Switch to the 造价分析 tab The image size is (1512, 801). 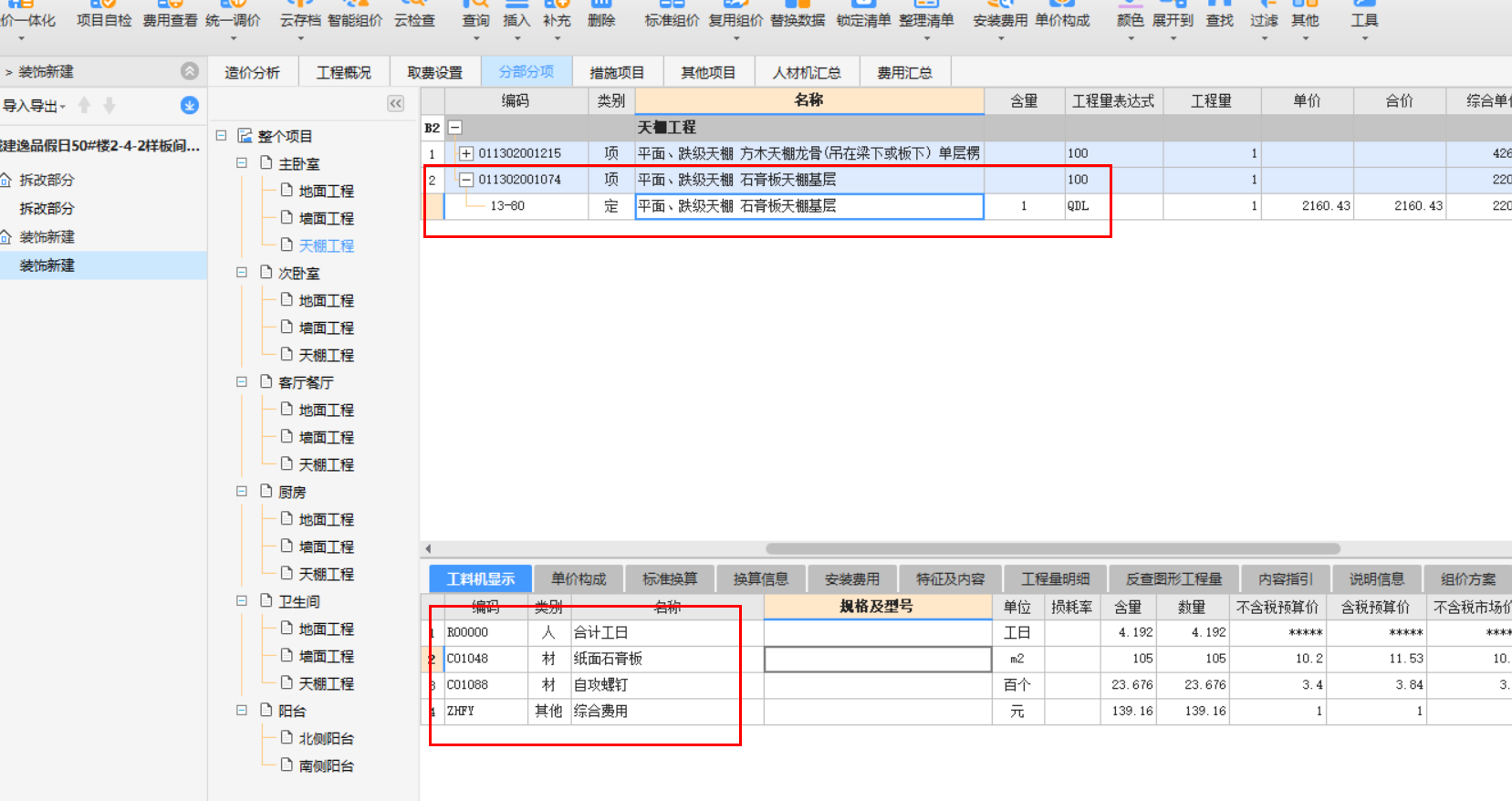(253, 72)
